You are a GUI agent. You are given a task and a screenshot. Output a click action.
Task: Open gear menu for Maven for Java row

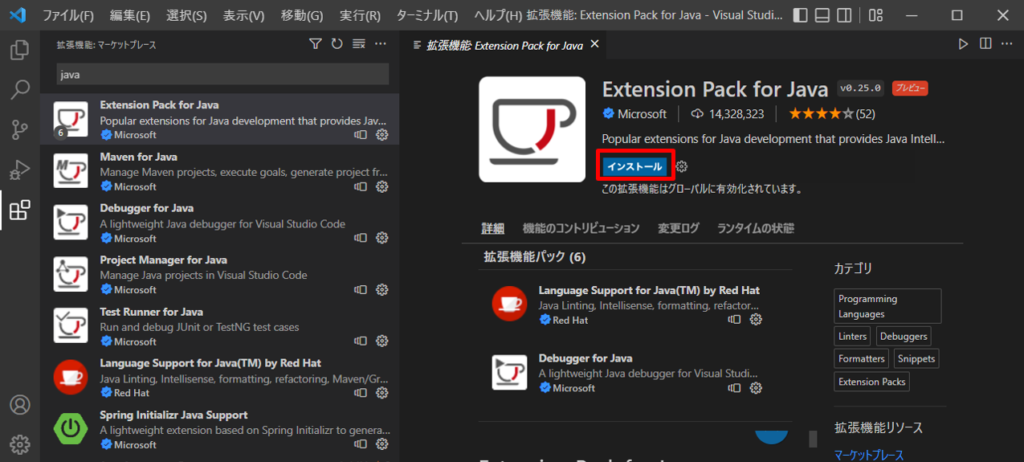(383, 186)
